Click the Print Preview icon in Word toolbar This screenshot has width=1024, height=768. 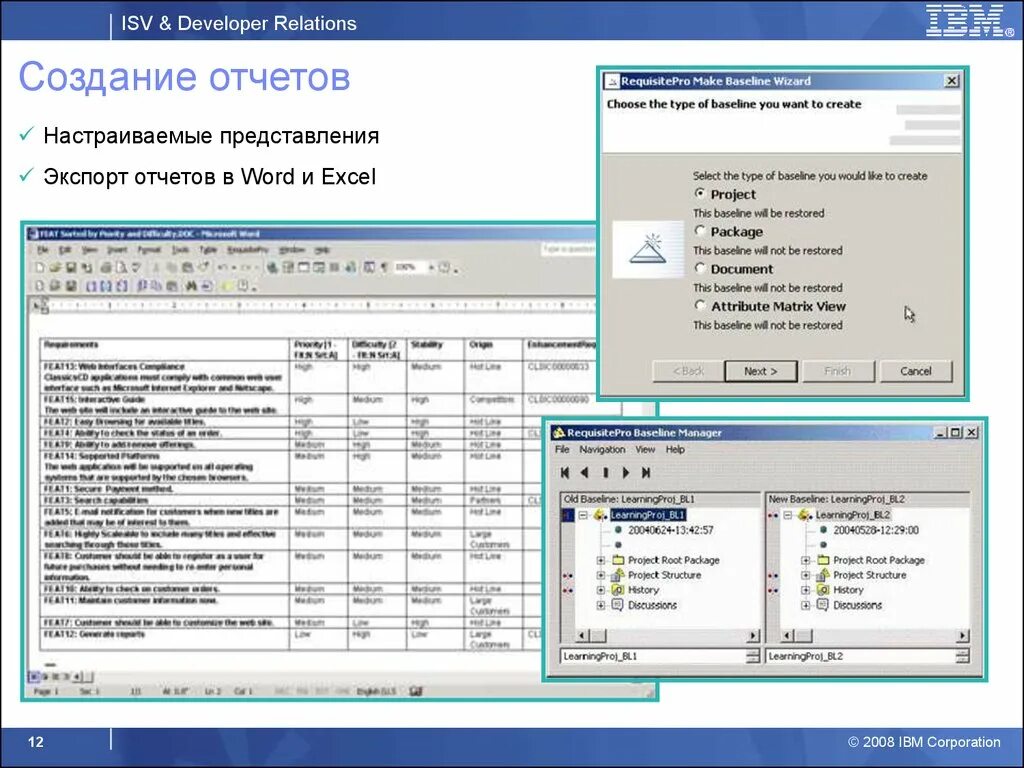(121, 268)
